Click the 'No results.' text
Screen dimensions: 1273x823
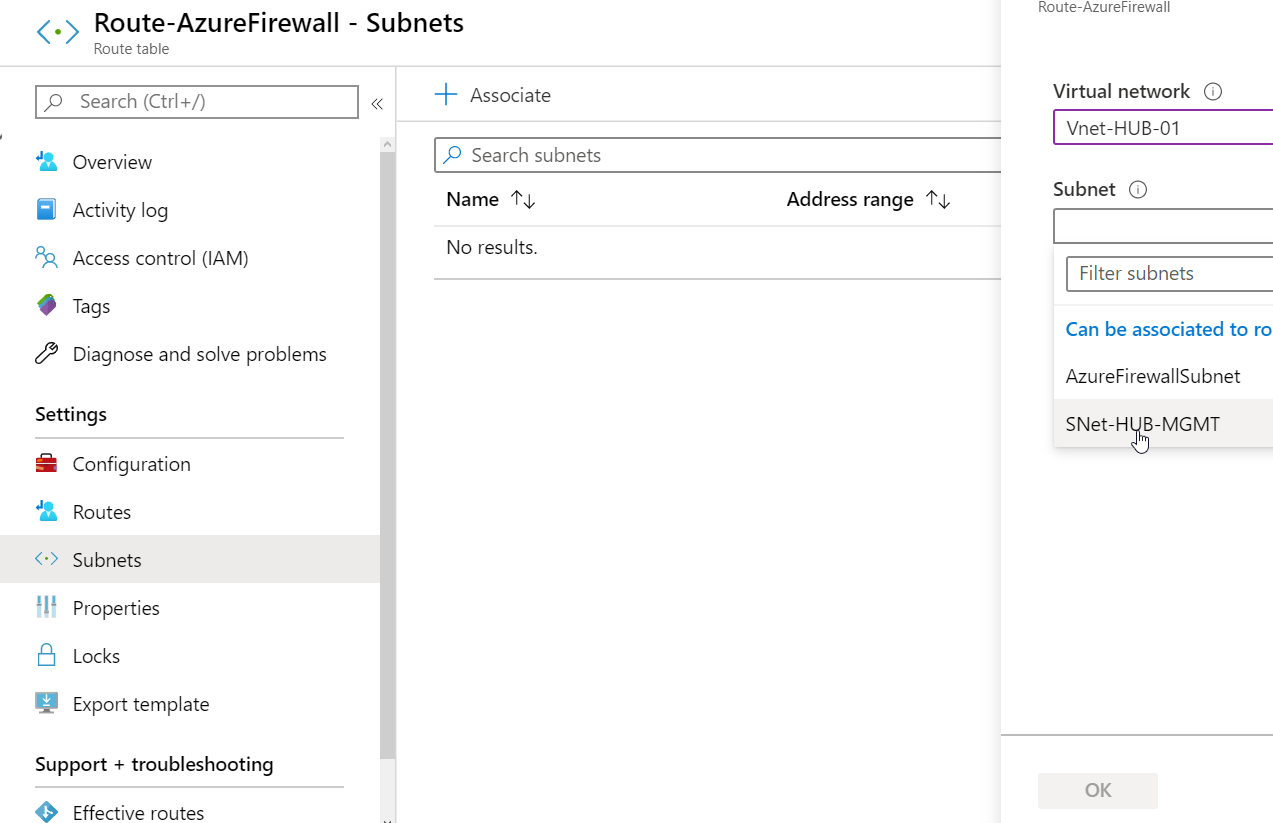coord(492,247)
